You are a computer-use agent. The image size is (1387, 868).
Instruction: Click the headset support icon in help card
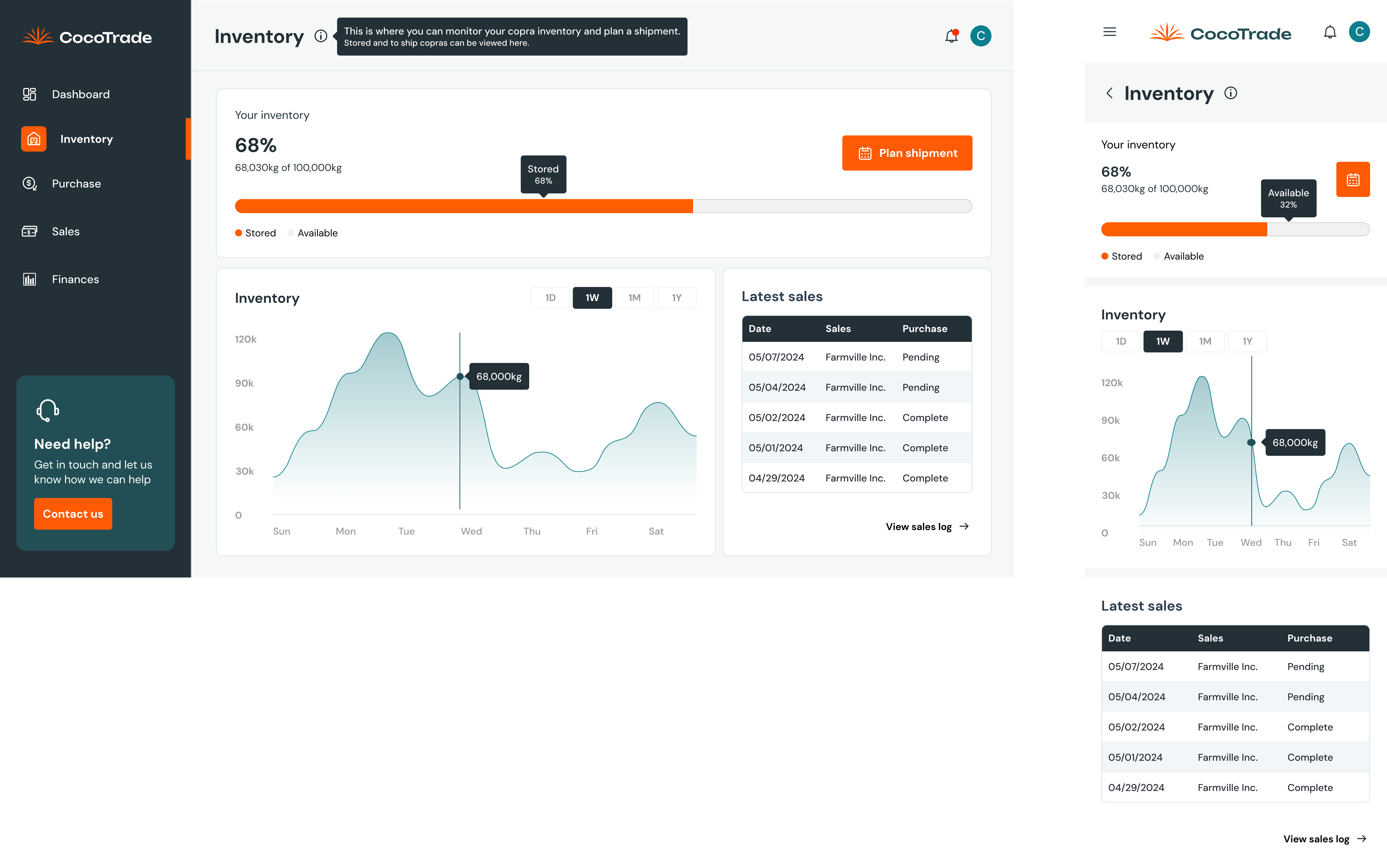point(47,411)
